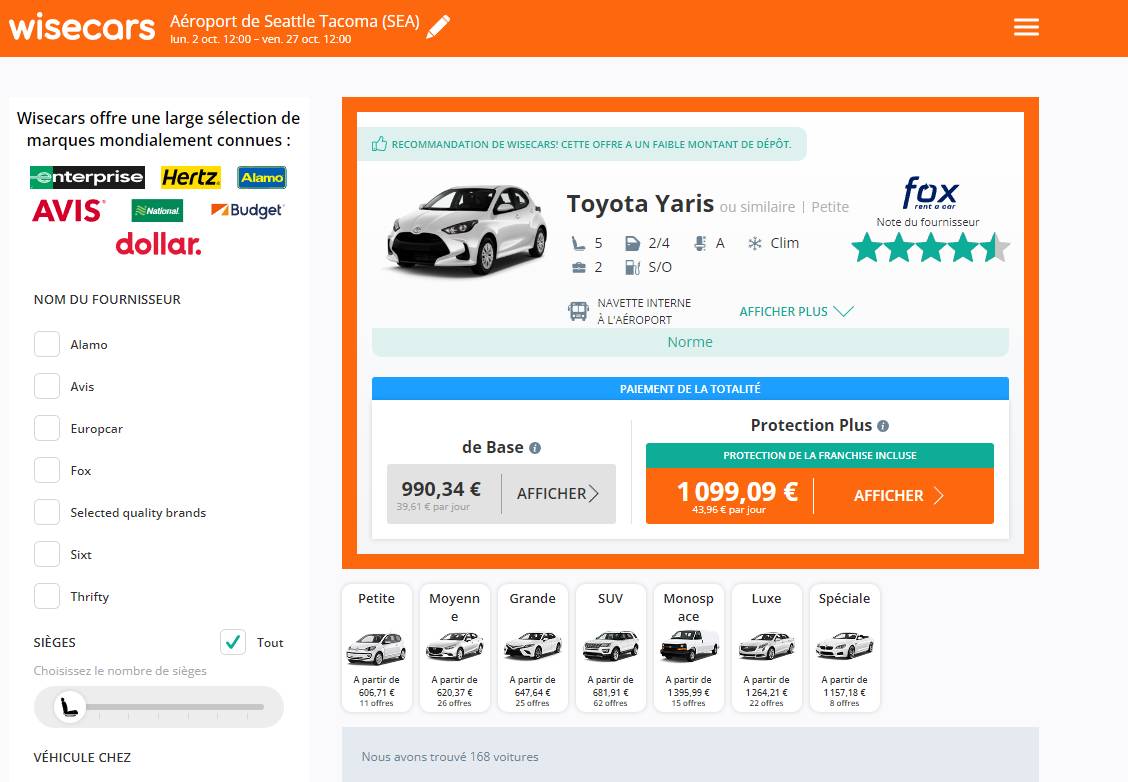
Task: Select the Luxe category tab
Action: 766,647
